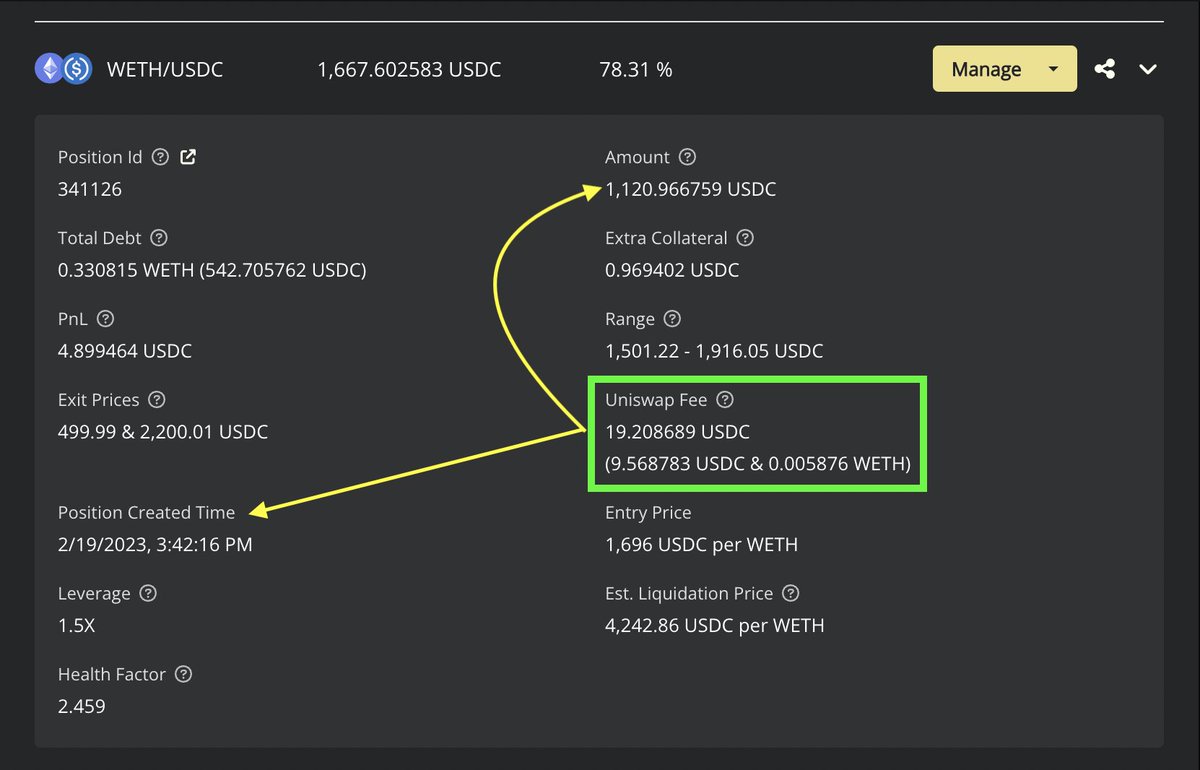Viewport: 1200px width, 770px height.
Task: Expand the Manage dropdown arrow
Action: coord(1053,69)
